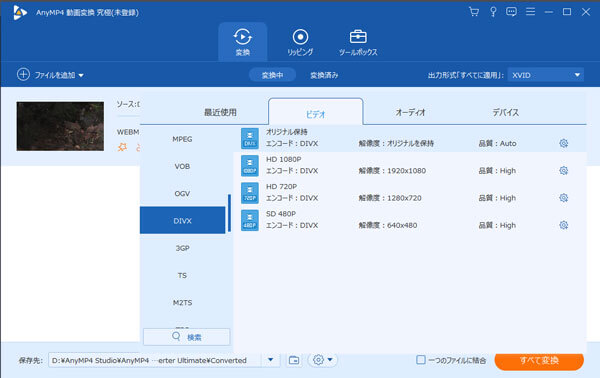Viewport: 600px width, 378px height.
Task: Click the HD 1080P preset icon
Action: pyautogui.click(x=250, y=165)
